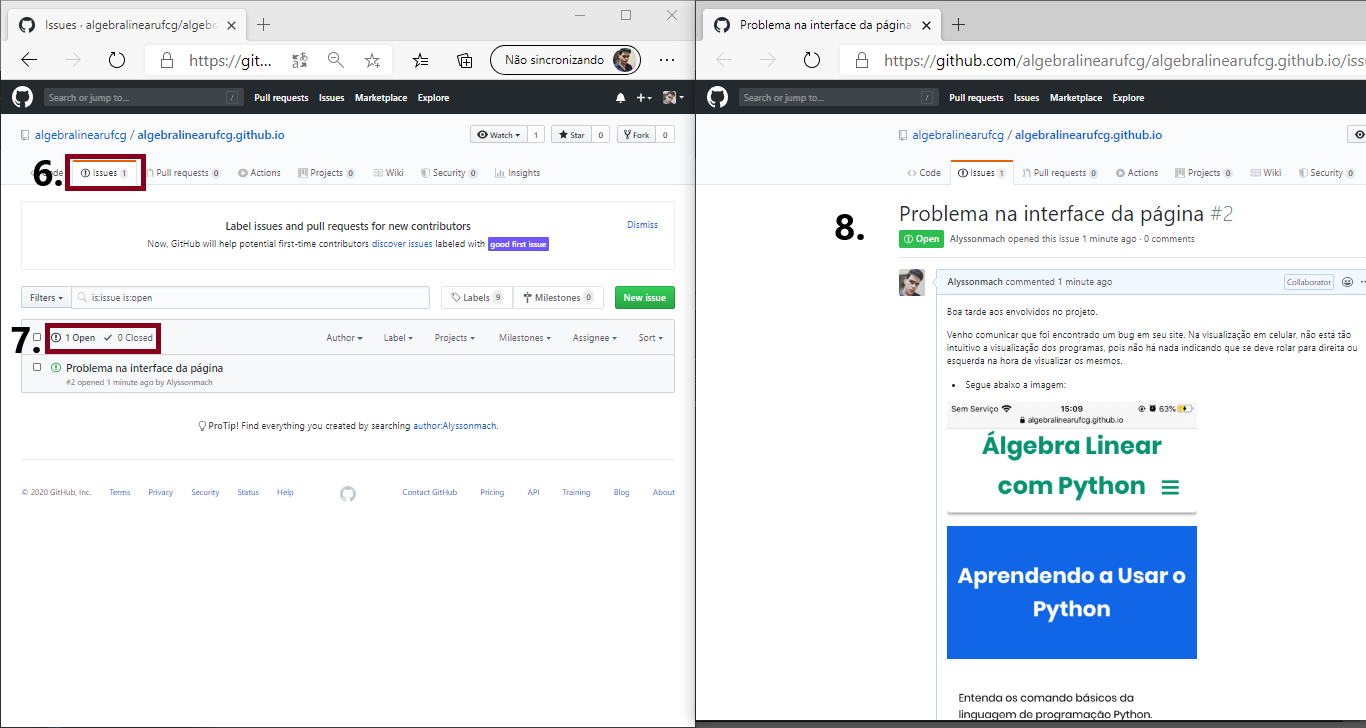The image size is (1366, 728).
Task: Open issue 'Problema na interface da página'
Action: 144,368
